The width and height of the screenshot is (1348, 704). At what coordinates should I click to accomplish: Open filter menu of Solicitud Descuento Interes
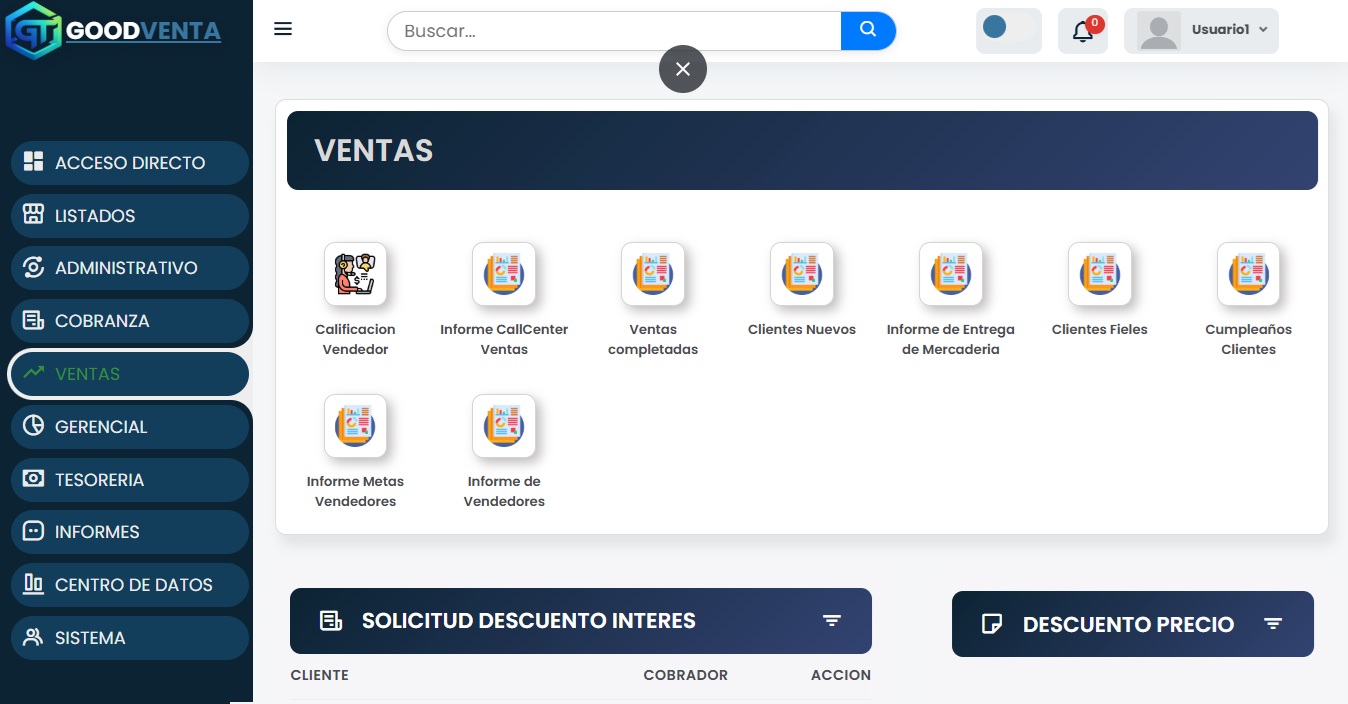click(x=832, y=621)
